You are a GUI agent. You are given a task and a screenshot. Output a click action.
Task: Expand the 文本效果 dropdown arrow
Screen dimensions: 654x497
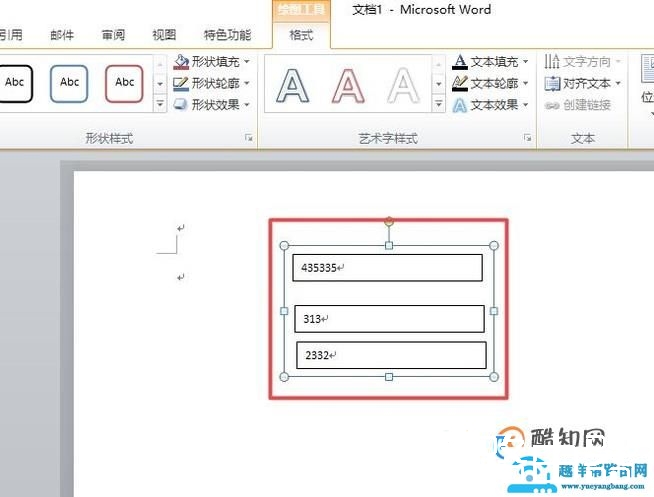(526, 104)
